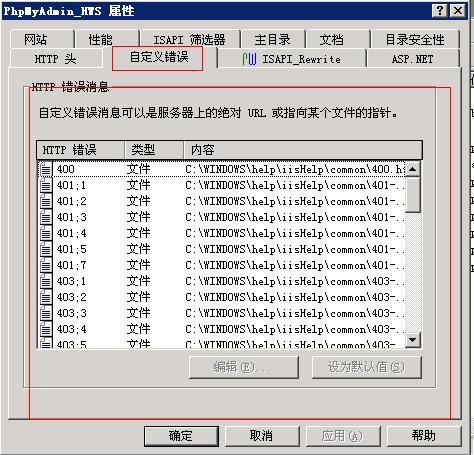Click the file icon of the 401;1 row
This screenshot has height=455, width=474.
[x=46, y=185]
